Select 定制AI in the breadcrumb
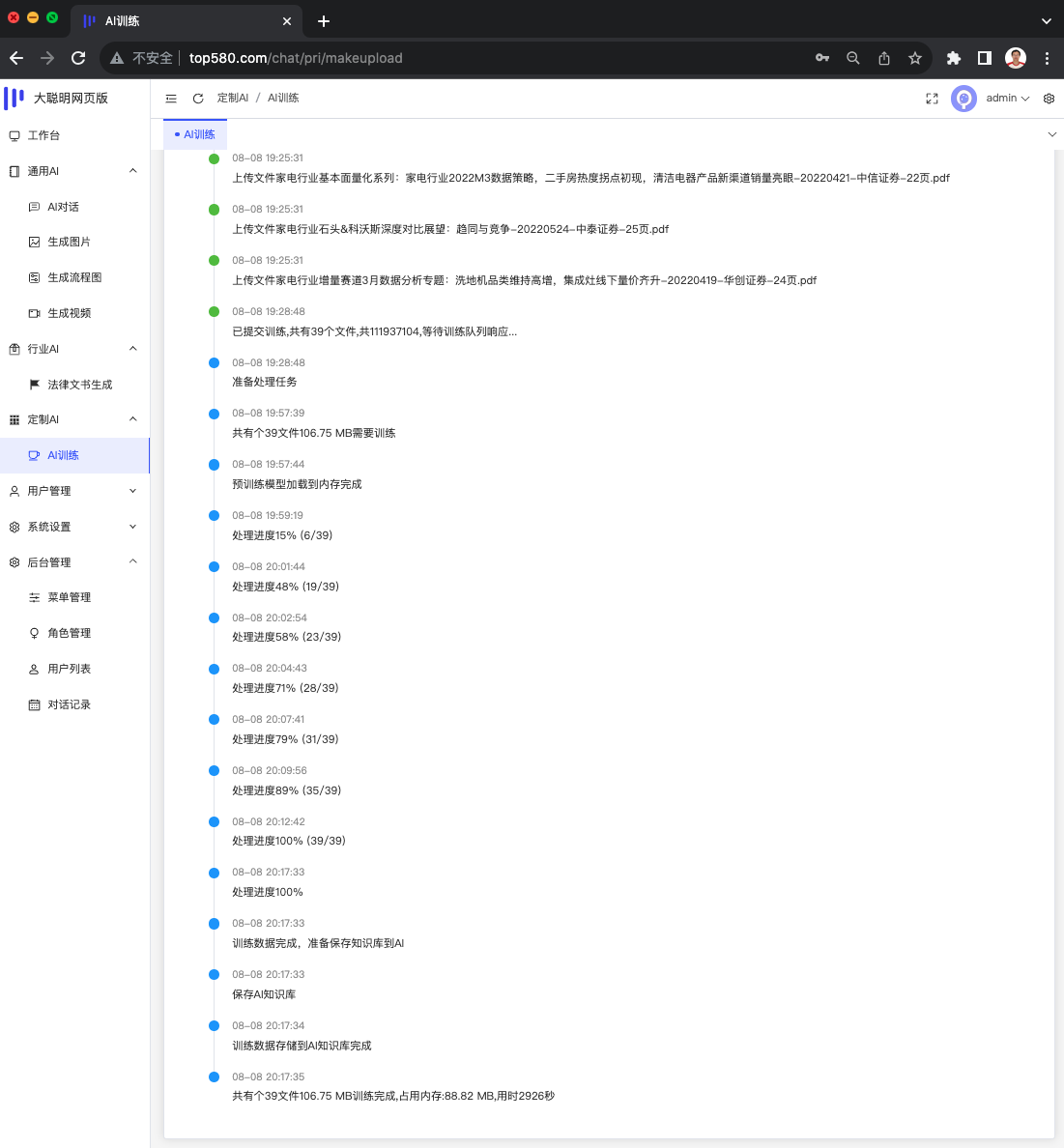The height and width of the screenshot is (1148, 1064). (232, 98)
